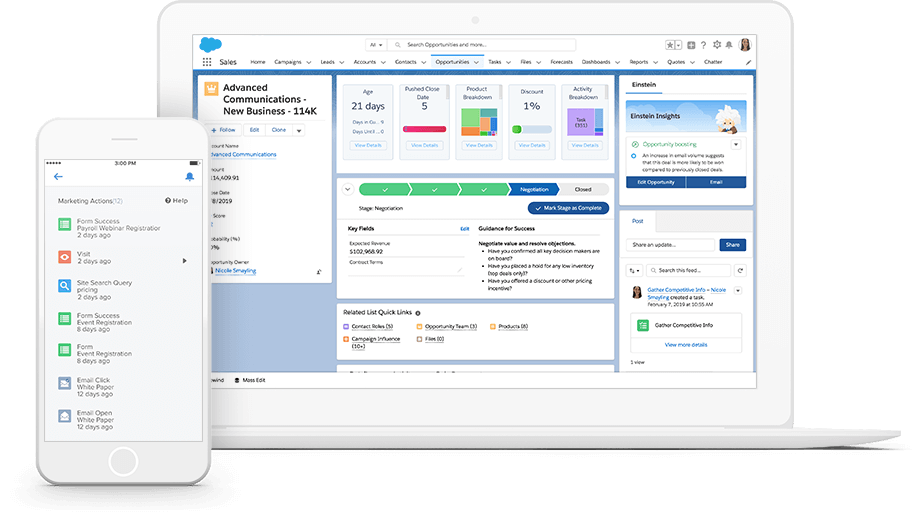This screenshot has height=518, width=916.
Task: Tap the phone Help icon
Action: [x=168, y=200]
